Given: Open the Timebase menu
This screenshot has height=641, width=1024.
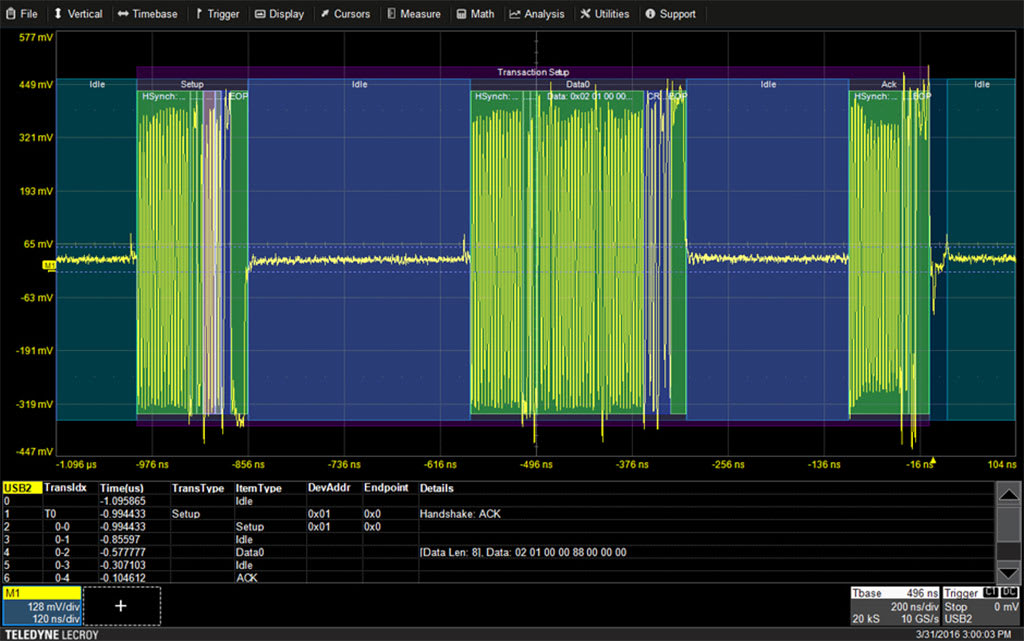Looking at the screenshot, I should [148, 14].
